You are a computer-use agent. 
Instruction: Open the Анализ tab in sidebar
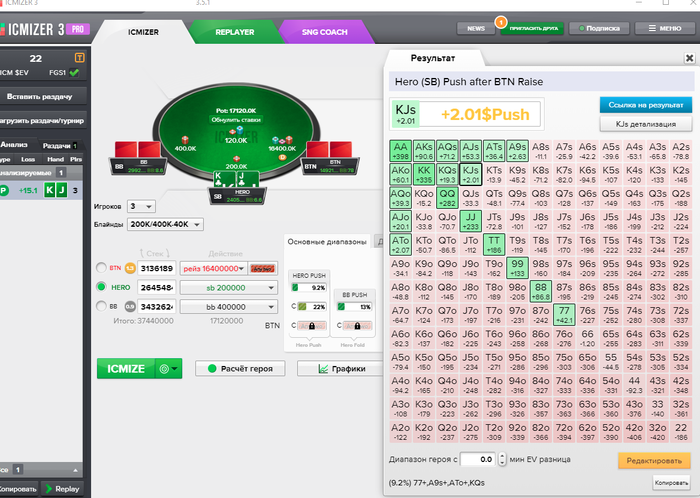click(x=14, y=145)
